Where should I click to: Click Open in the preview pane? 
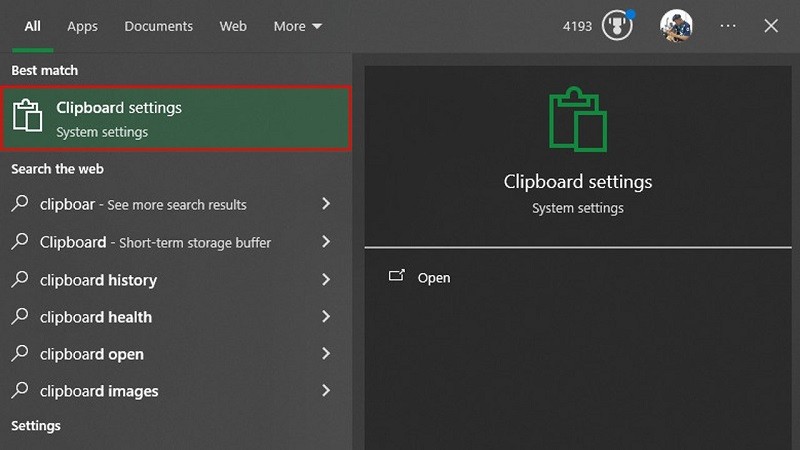[433, 277]
